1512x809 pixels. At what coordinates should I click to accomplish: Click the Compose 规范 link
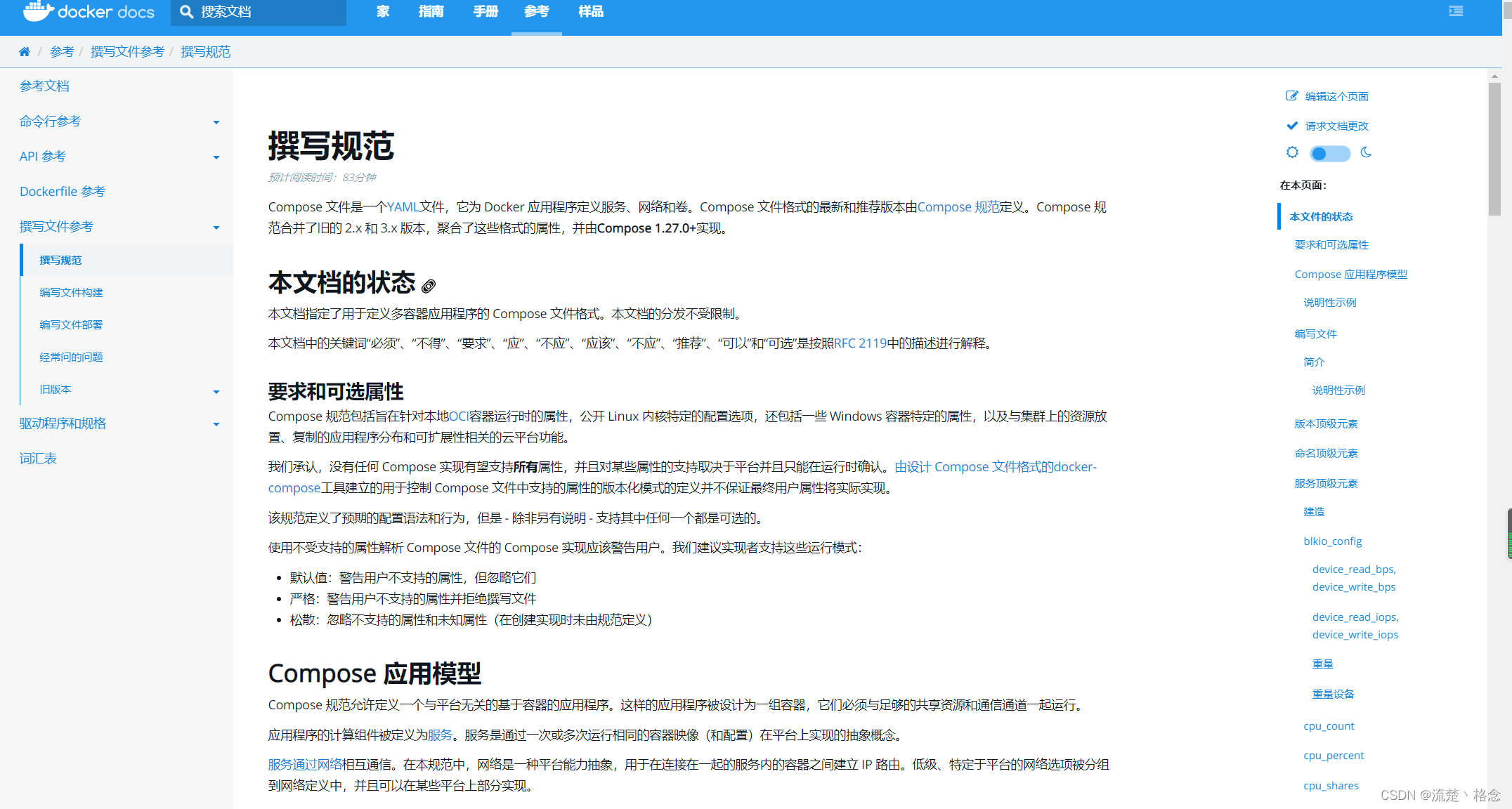(x=958, y=207)
